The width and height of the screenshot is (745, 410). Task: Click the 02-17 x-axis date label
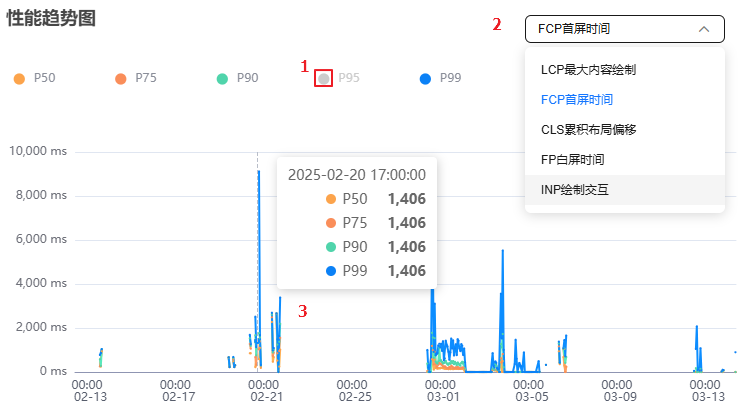coord(178,397)
